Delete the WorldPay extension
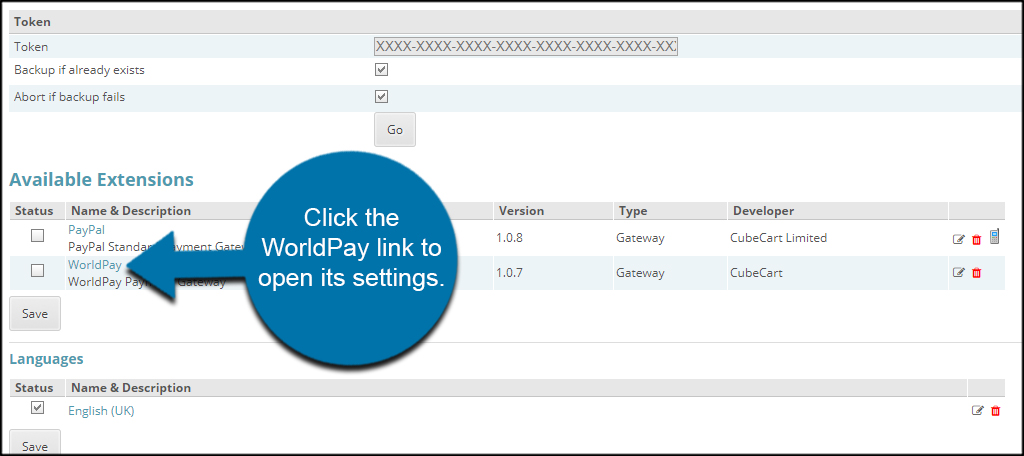1024x456 pixels. click(x=976, y=272)
